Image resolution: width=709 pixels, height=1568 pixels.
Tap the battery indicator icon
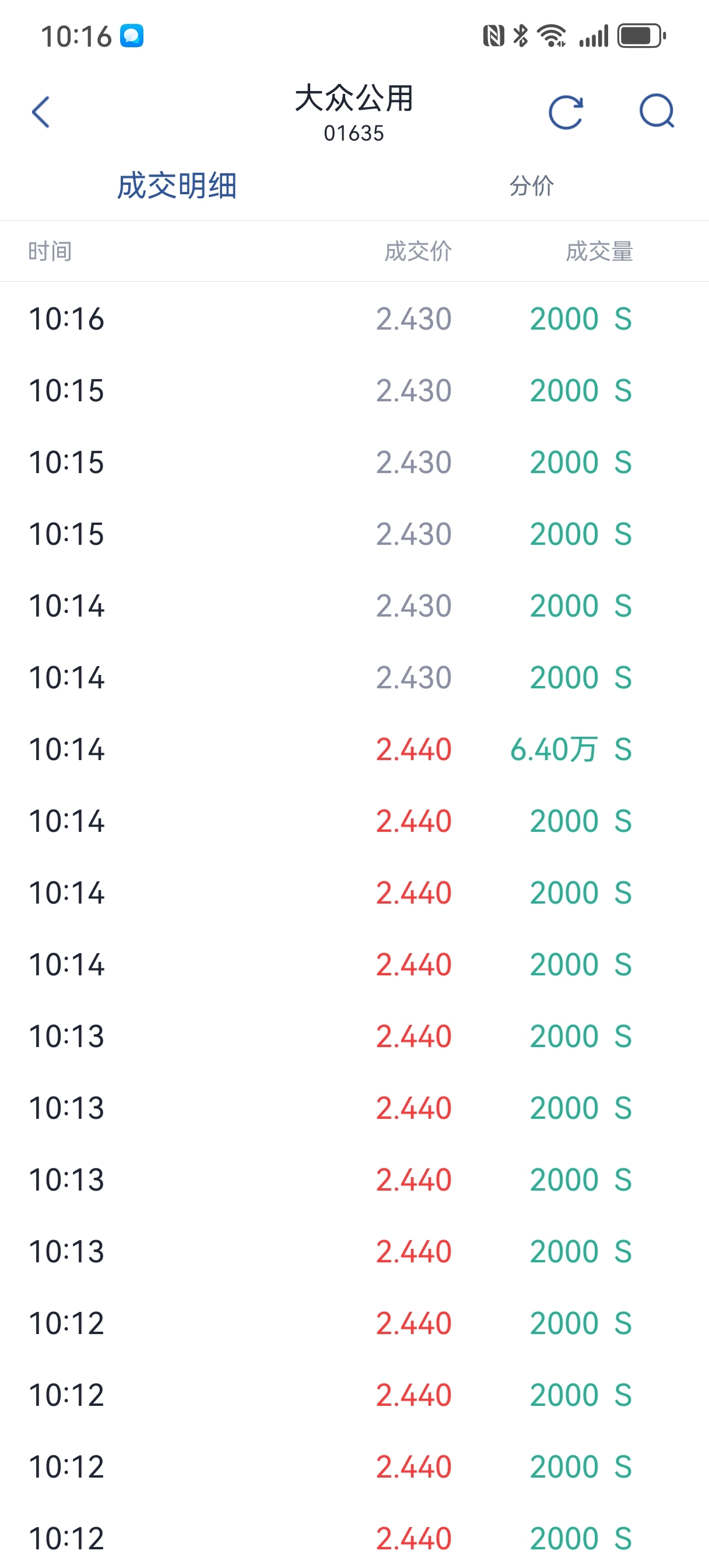coord(641,36)
